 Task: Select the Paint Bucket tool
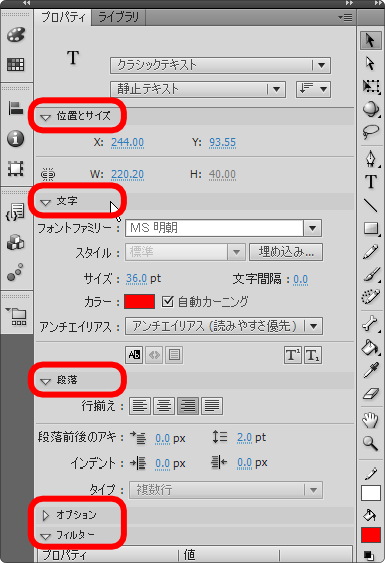point(371,347)
